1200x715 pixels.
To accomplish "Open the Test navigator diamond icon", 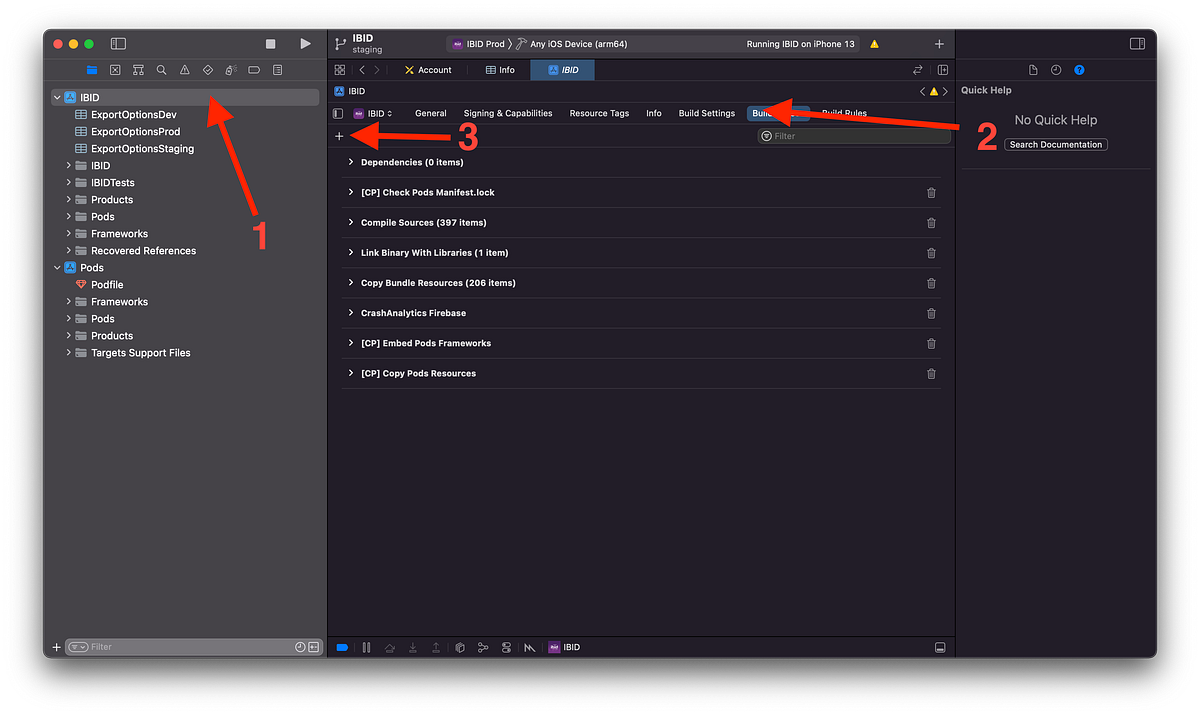I will click(x=207, y=70).
